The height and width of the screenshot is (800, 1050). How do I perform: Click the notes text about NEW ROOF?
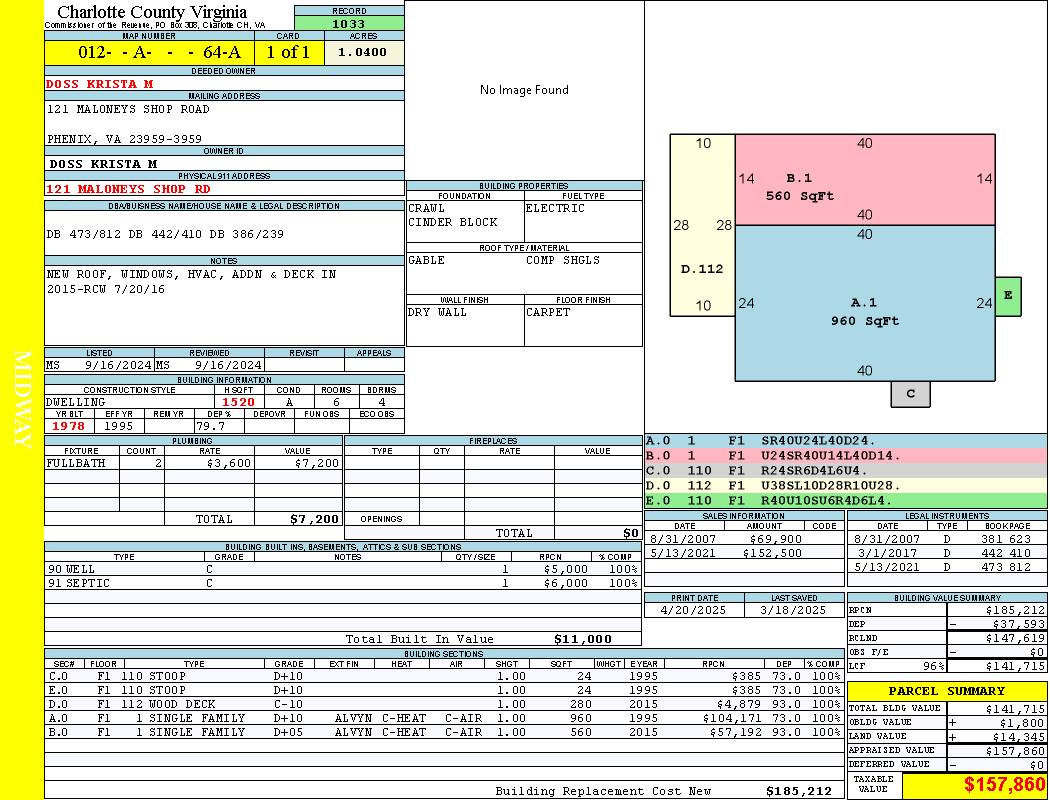192,282
